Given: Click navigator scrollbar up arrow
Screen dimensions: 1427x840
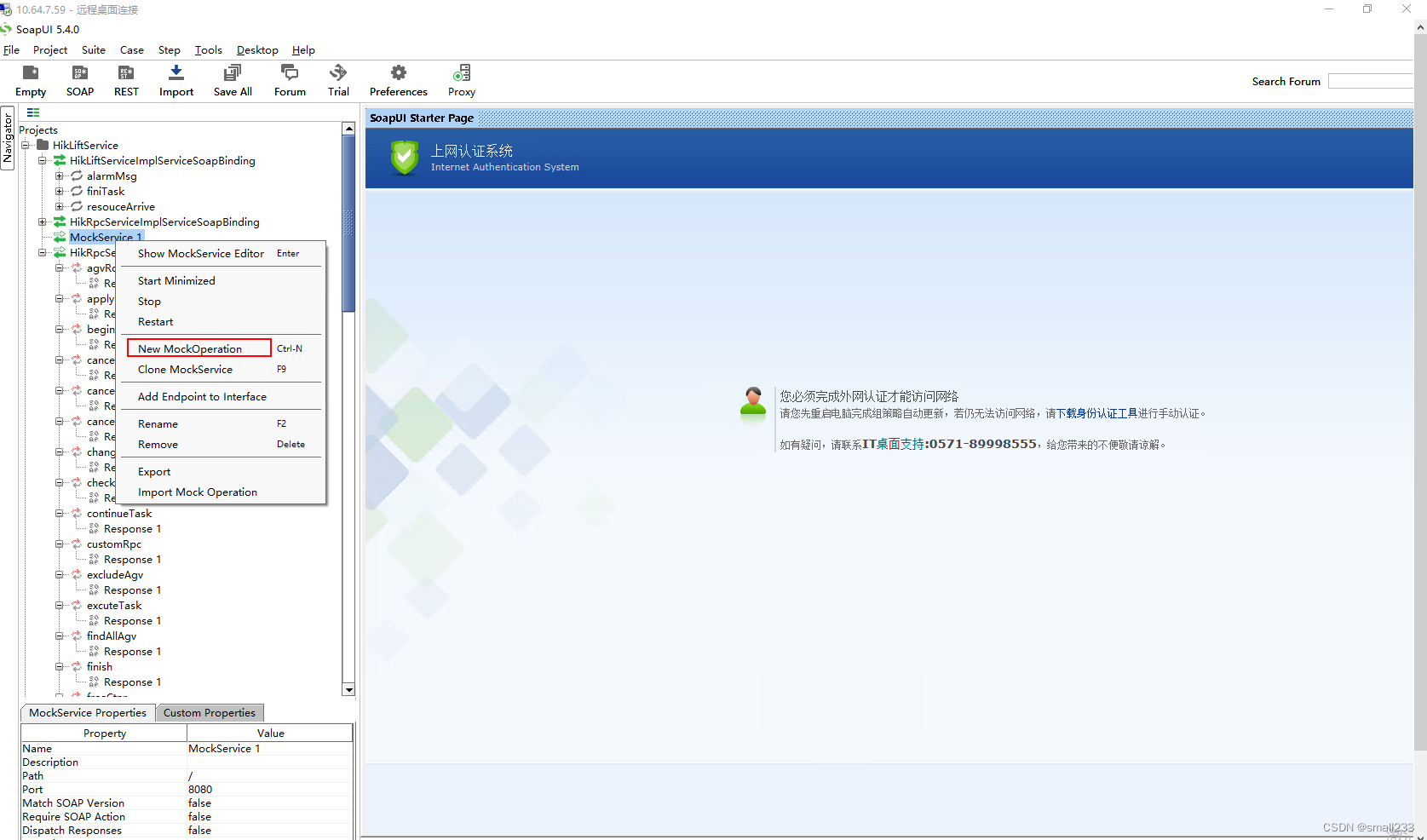Looking at the screenshot, I should [348, 129].
